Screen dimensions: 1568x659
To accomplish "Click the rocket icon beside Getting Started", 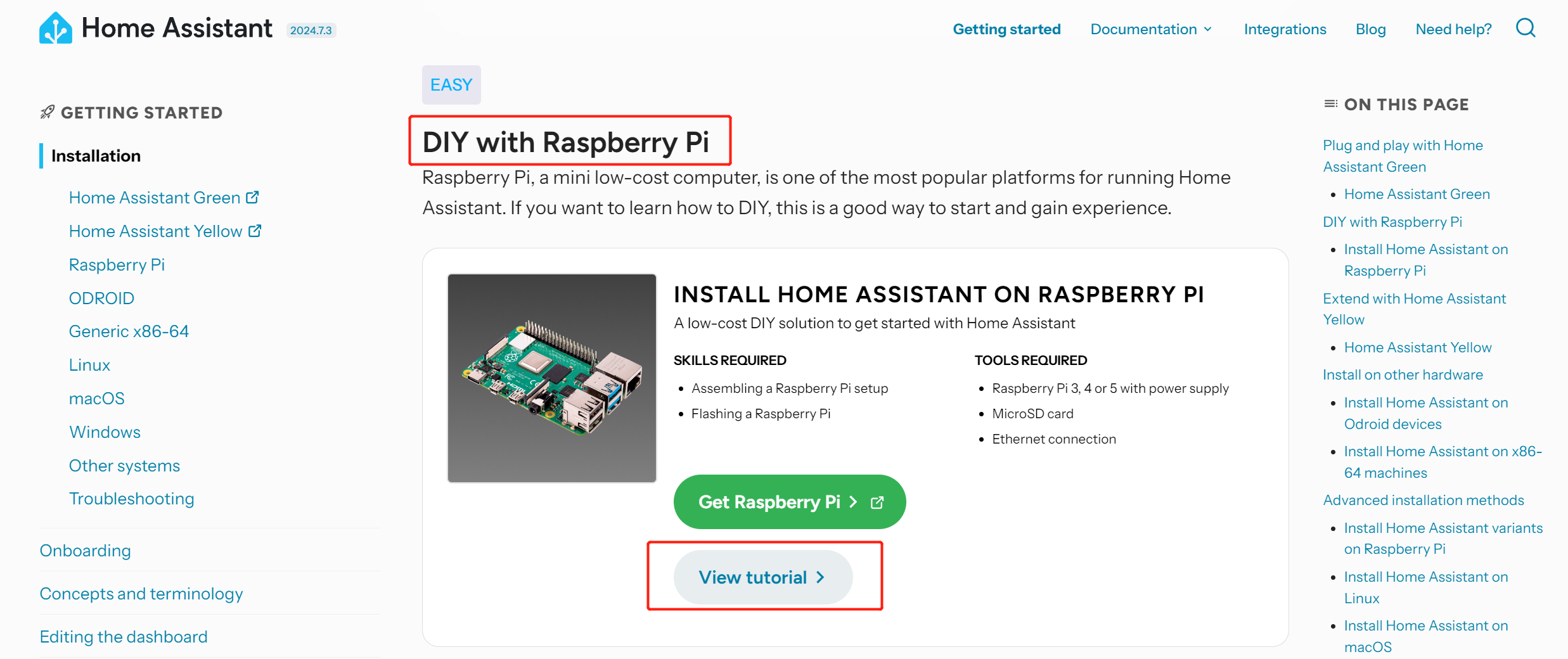I will coord(48,112).
